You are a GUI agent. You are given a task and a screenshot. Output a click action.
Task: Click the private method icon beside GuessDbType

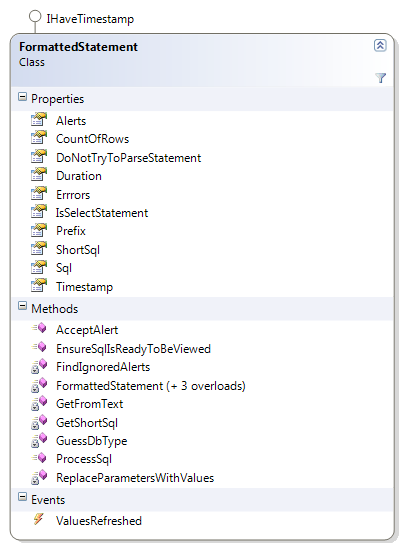39,440
